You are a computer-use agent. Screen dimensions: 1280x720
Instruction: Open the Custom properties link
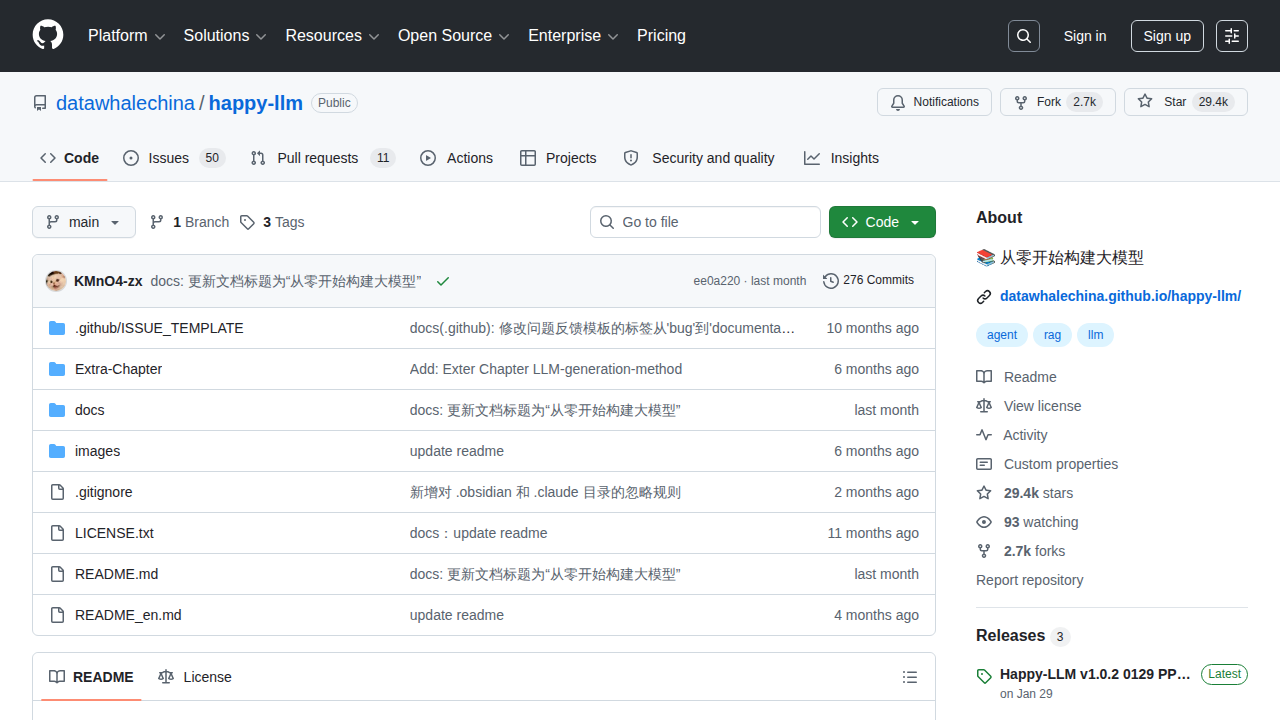1047,464
